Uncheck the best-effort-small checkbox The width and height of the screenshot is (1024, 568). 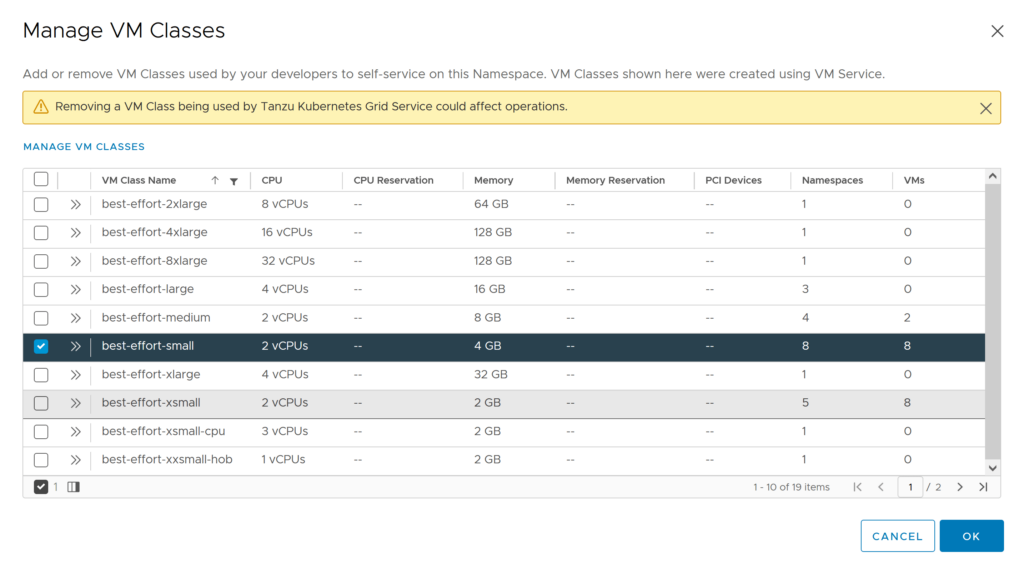coord(41,346)
